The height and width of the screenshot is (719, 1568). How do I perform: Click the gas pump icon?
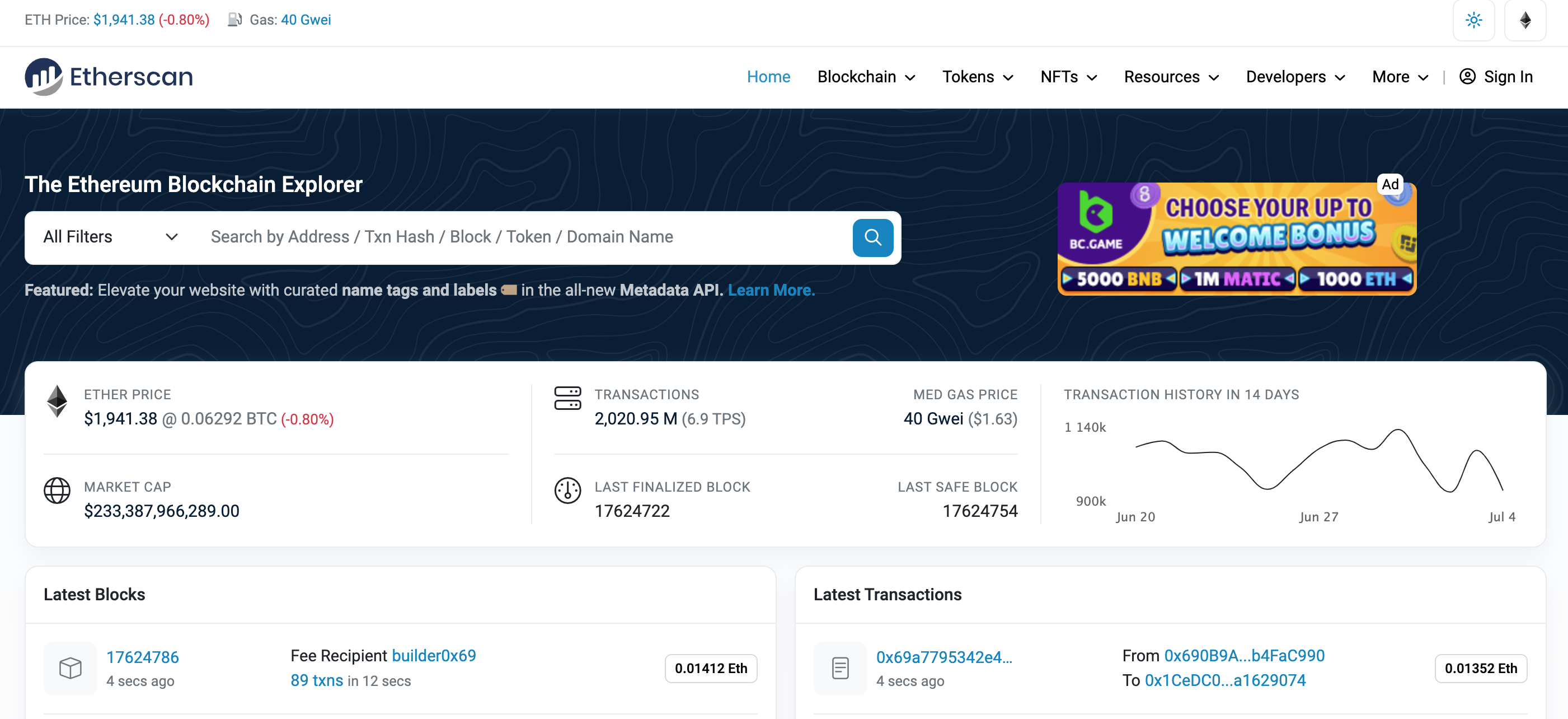pyautogui.click(x=235, y=20)
